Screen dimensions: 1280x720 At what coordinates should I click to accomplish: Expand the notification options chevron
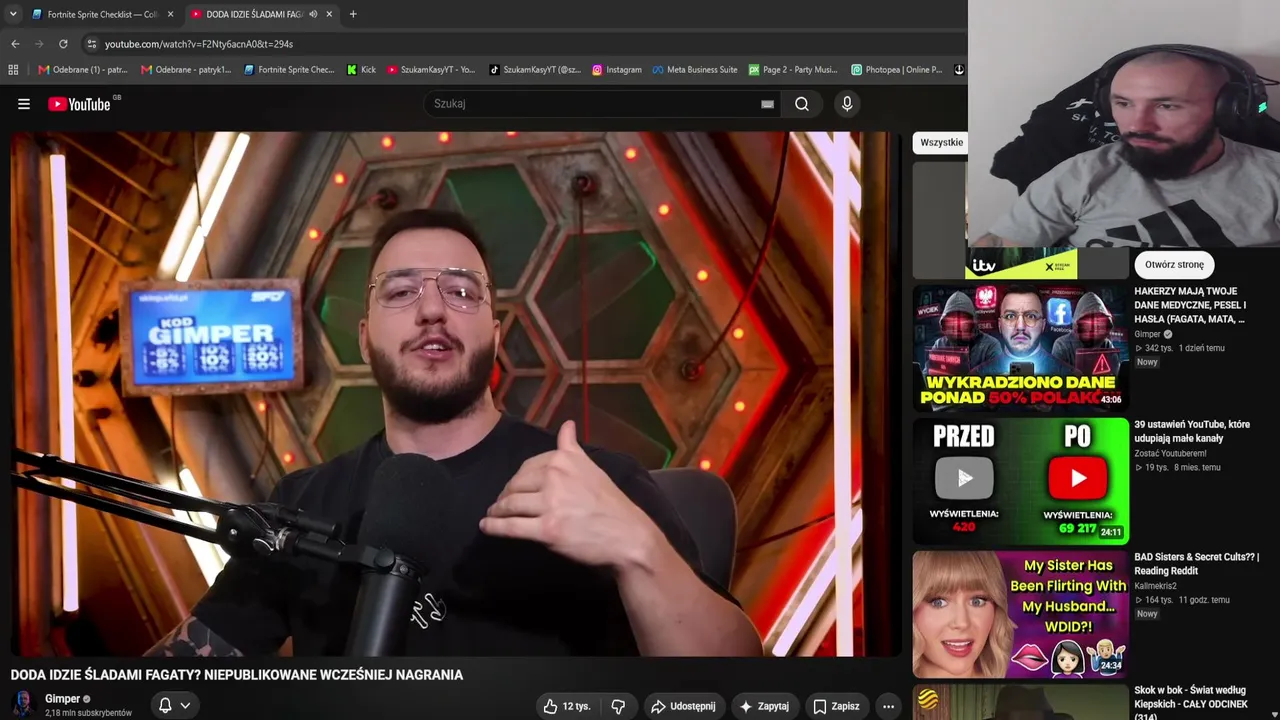[x=185, y=706]
